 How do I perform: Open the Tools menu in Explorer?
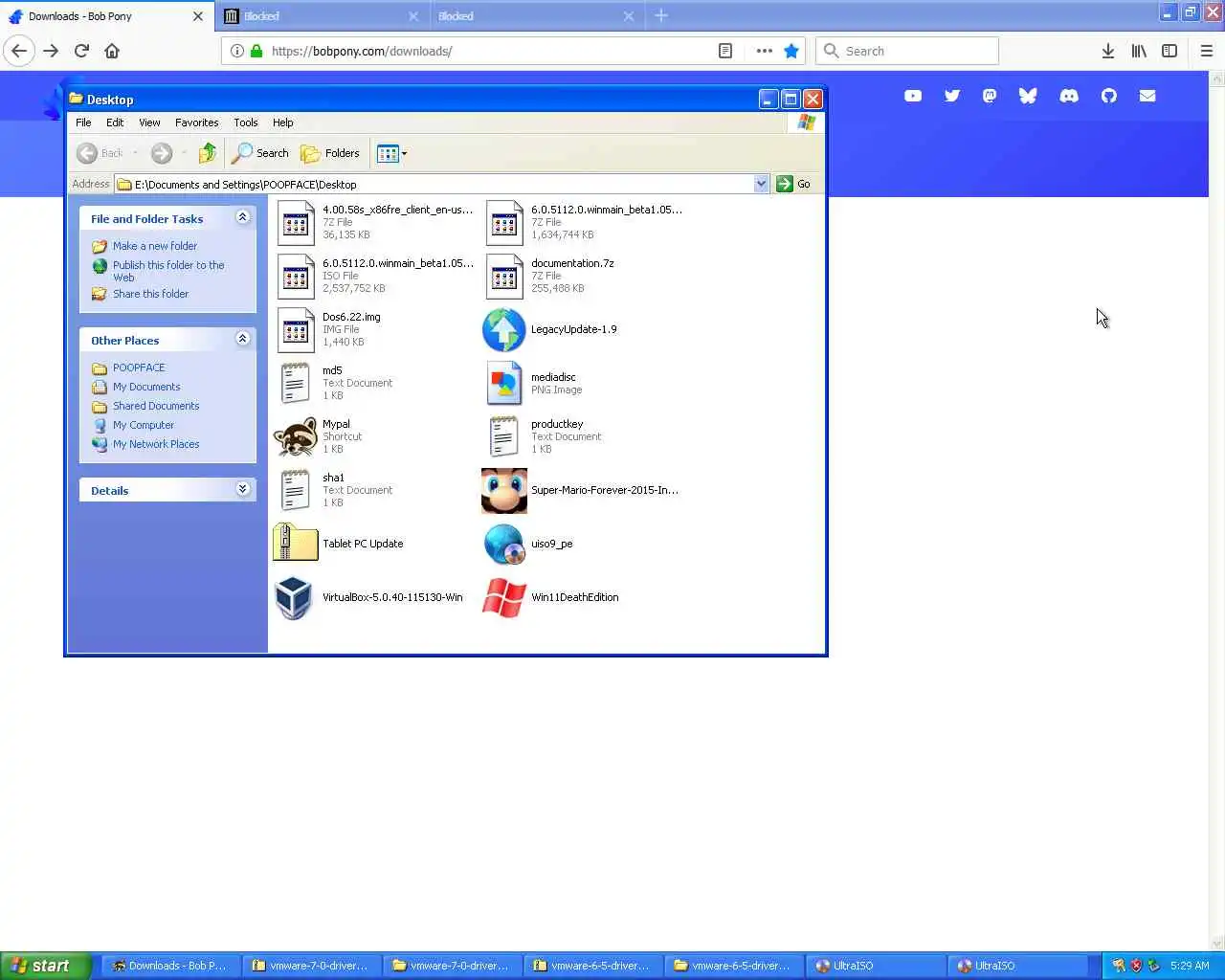click(246, 122)
